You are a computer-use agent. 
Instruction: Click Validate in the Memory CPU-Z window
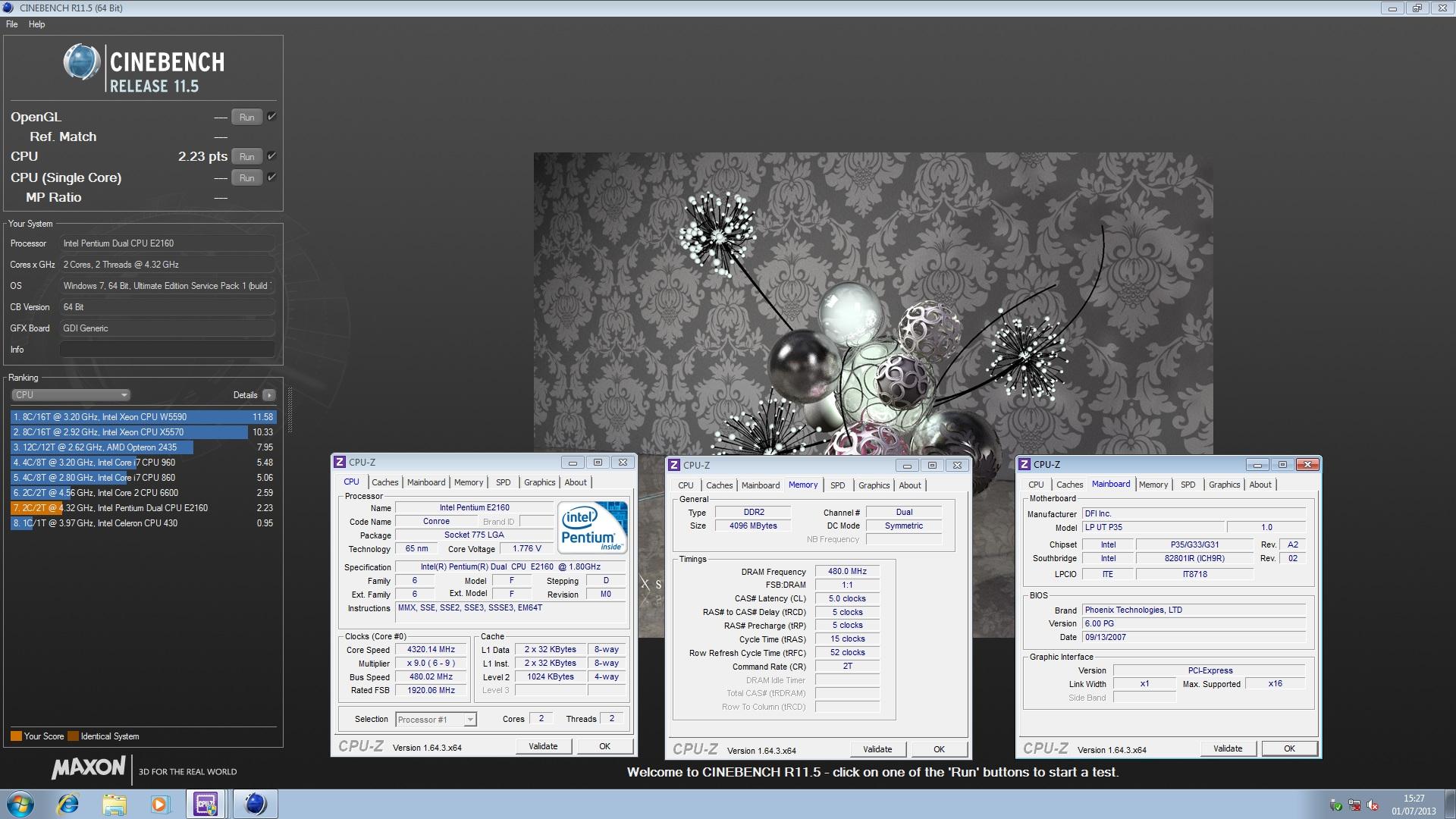877,749
